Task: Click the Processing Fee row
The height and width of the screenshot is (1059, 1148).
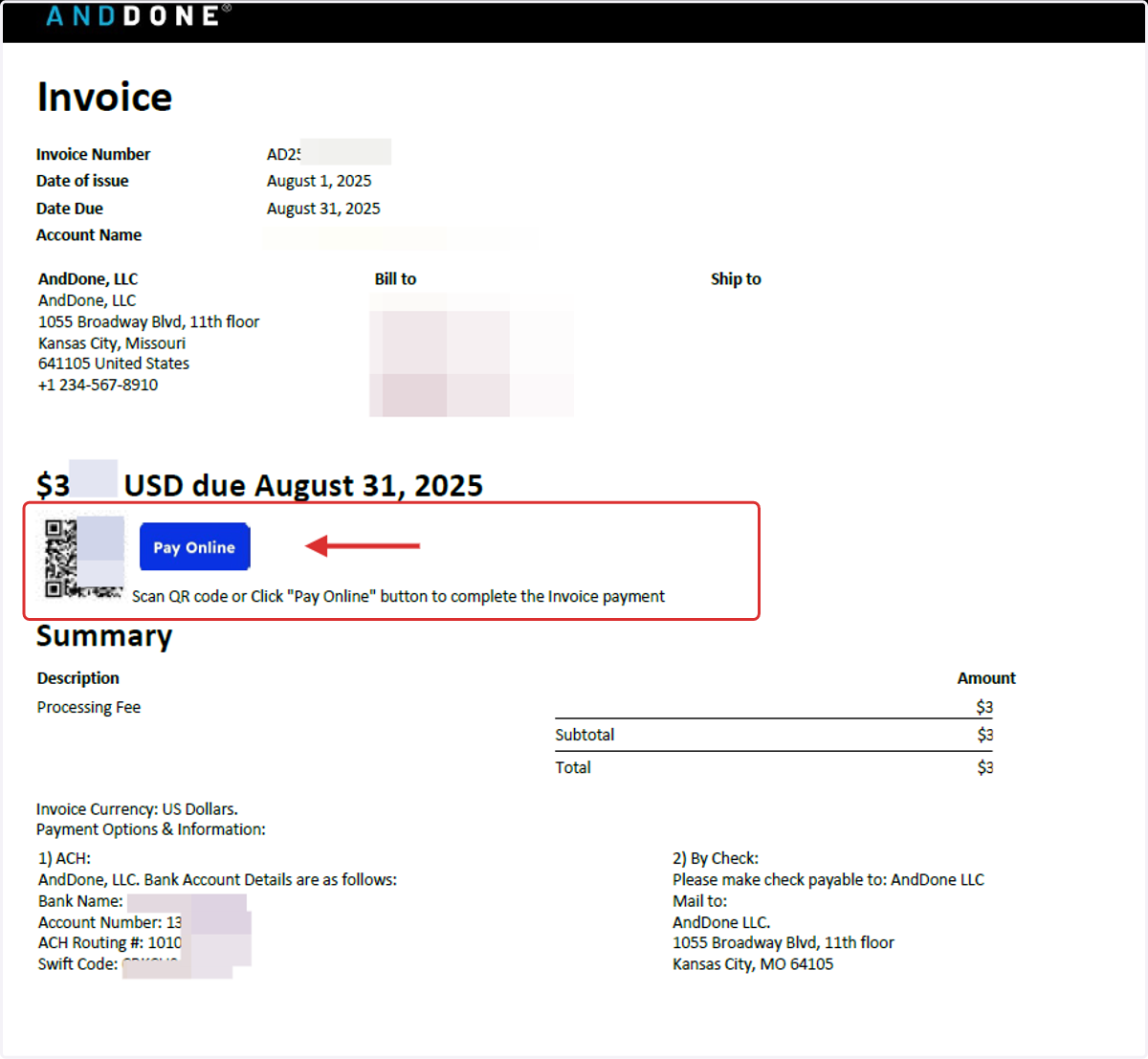Action: pos(89,707)
